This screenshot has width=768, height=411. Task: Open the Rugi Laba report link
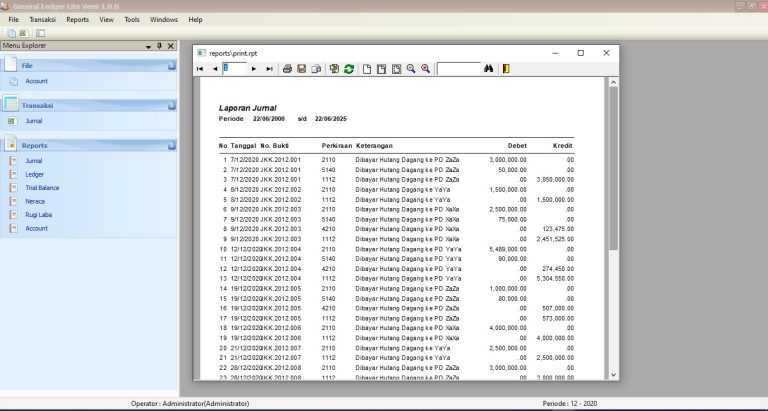(x=40, y=214)
